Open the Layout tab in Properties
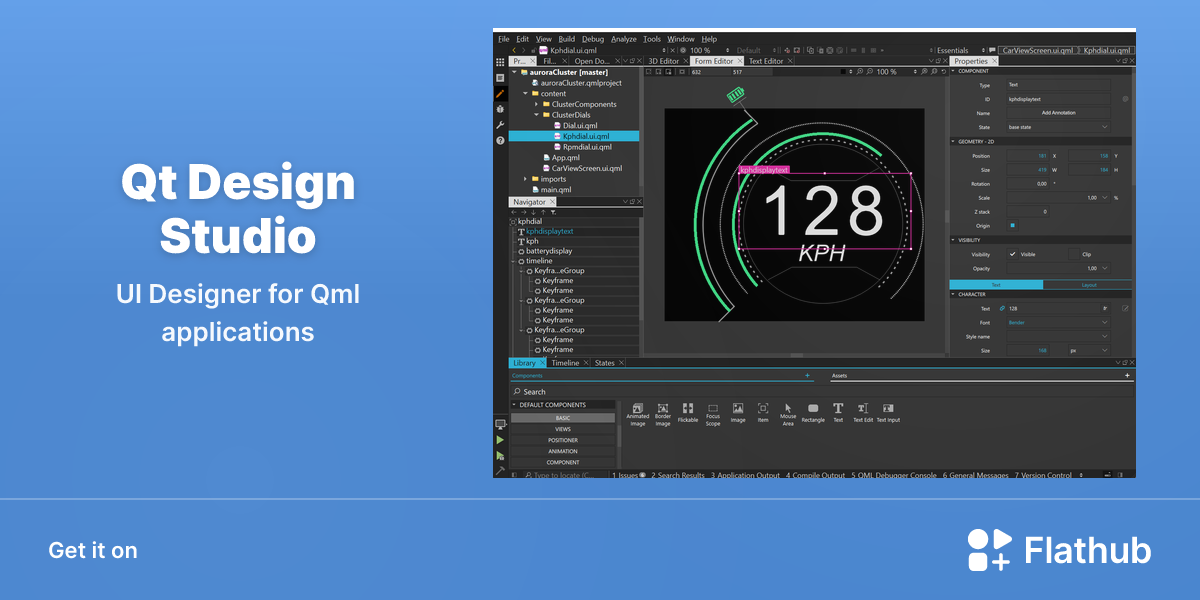 tap(1089, 285)
